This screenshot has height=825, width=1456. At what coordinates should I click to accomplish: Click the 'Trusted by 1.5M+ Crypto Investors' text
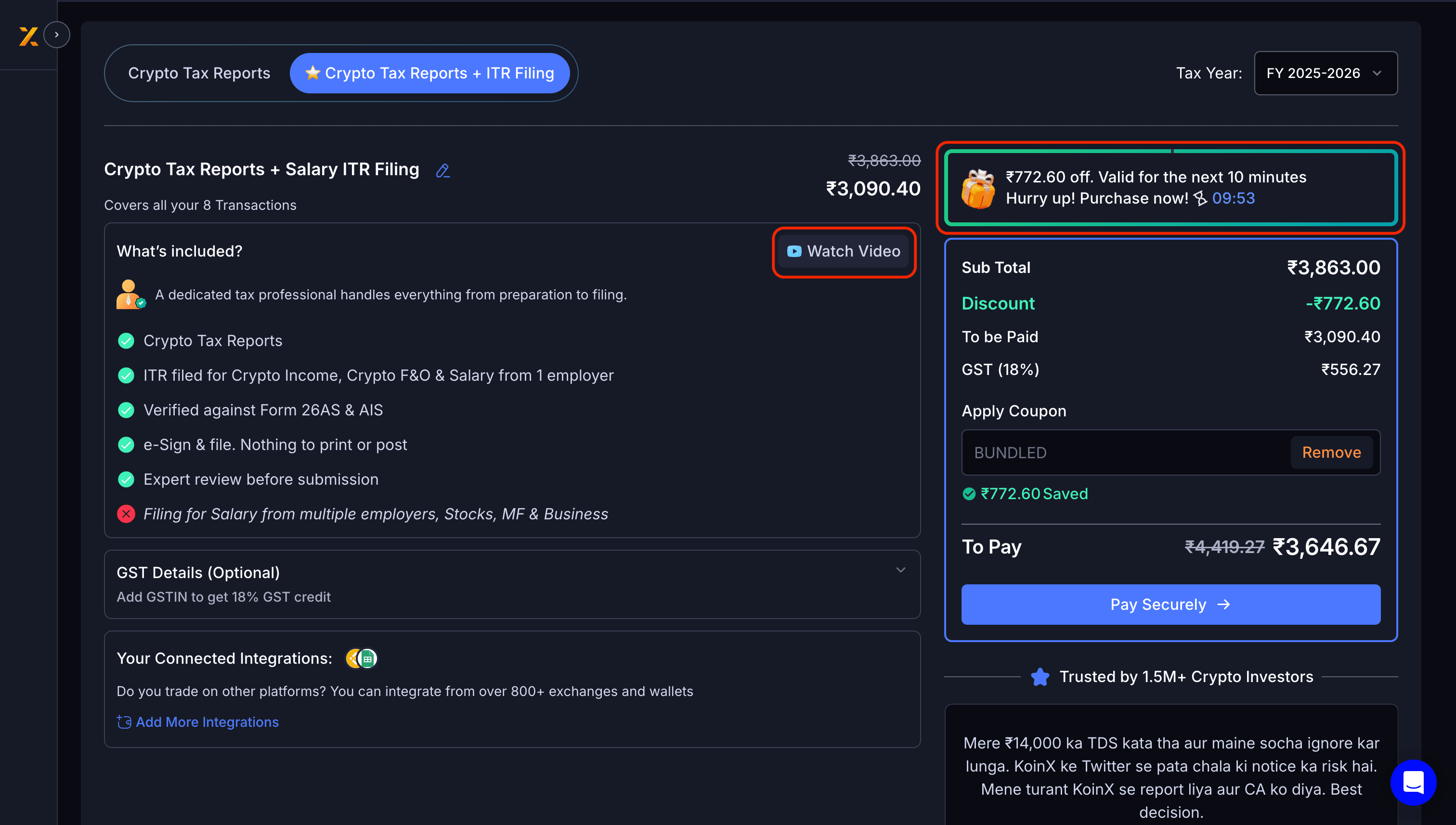click(1186, 677)
